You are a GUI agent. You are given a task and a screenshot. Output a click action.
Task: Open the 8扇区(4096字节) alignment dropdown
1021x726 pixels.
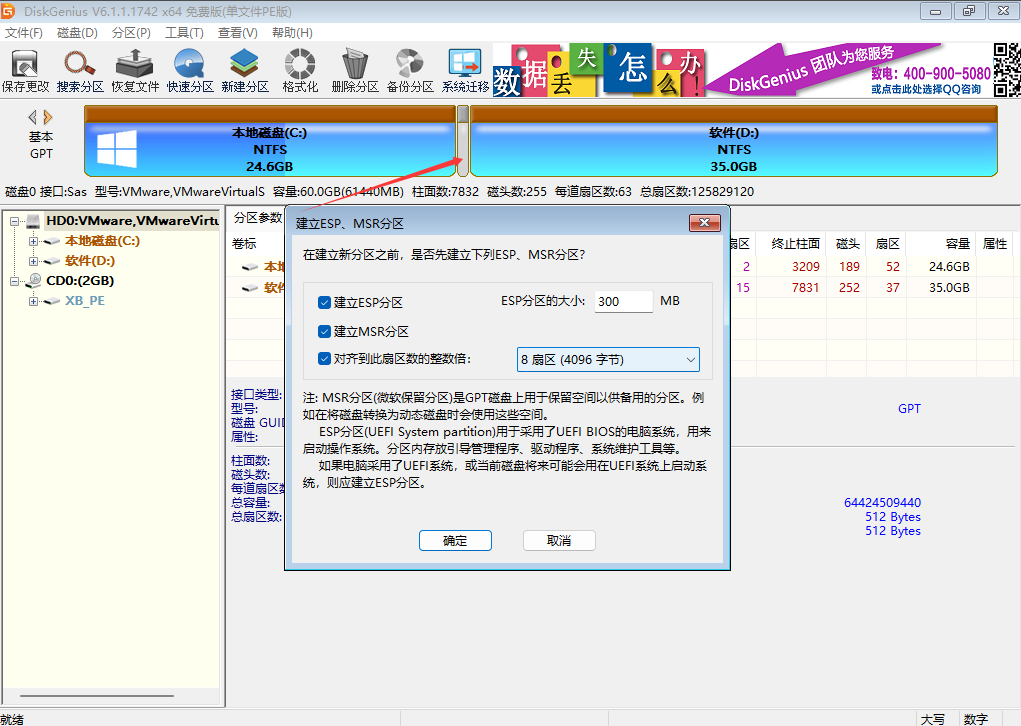pyautogui.click(x=690, y=359)
